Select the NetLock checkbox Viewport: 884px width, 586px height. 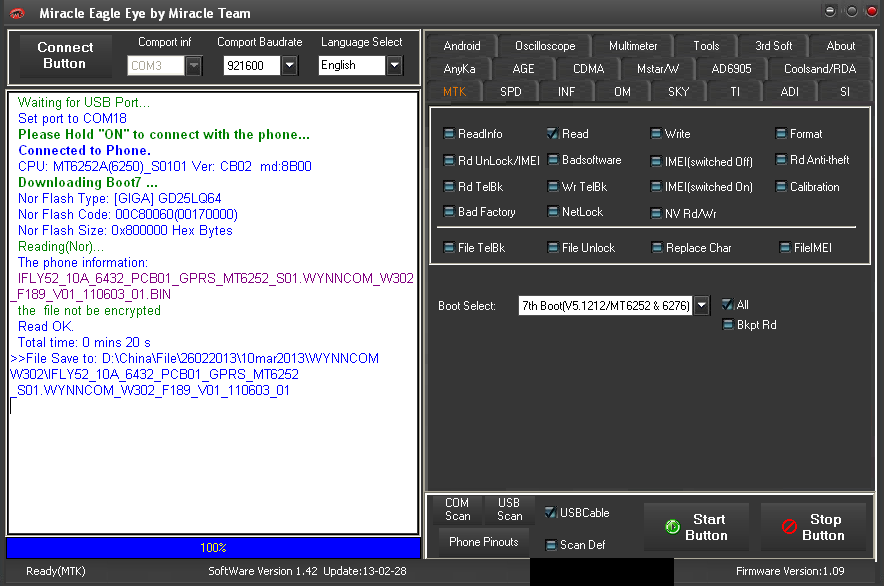(x=553, y=212)
